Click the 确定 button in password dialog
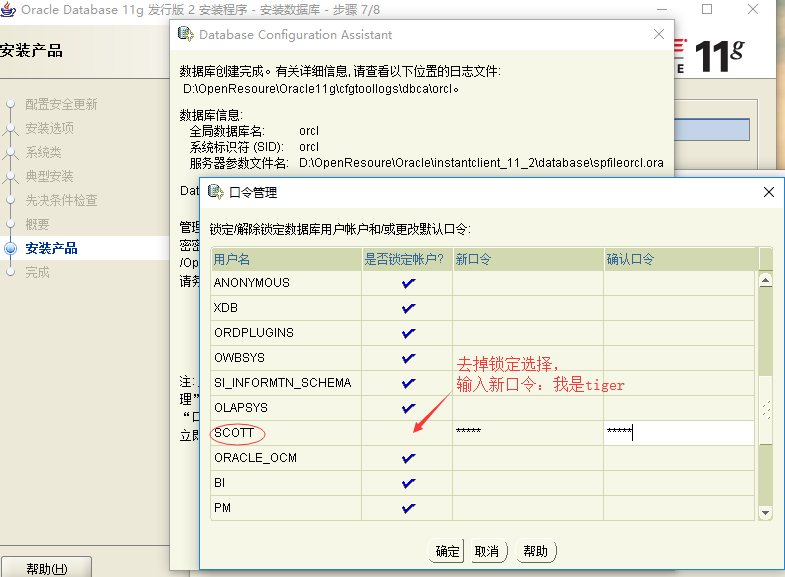Viewport: 785px width, 577px height. tap(447, 551)
